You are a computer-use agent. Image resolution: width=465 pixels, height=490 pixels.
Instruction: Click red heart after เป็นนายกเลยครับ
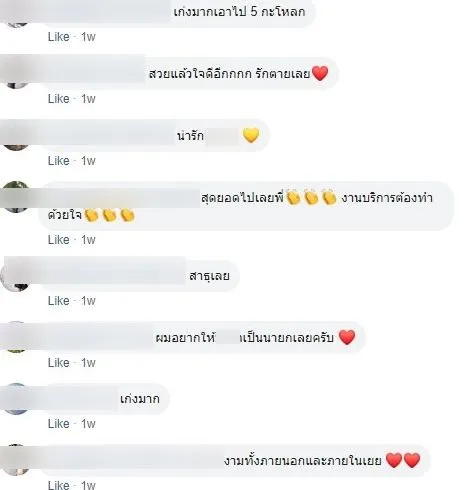point(347,337)
